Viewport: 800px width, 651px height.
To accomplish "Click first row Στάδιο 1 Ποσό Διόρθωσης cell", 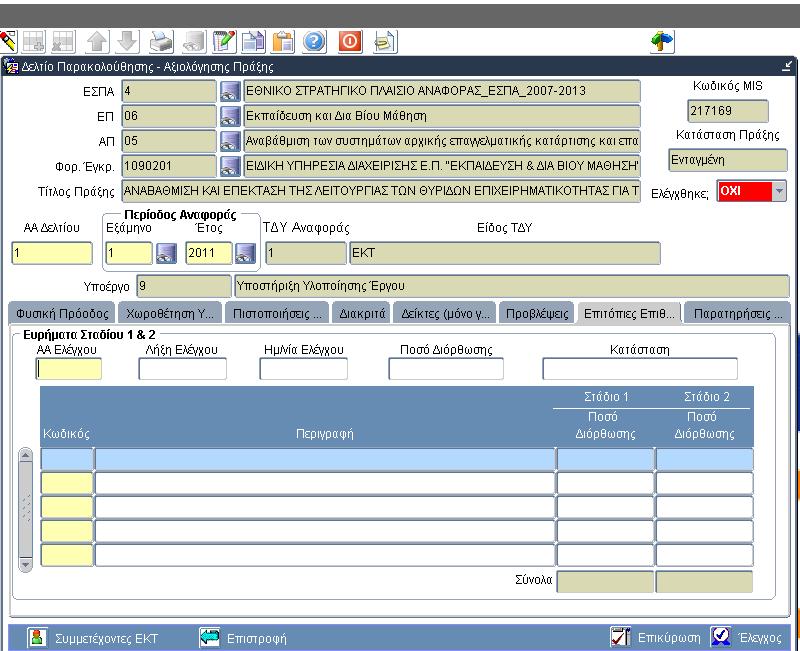I will pyautogui.click(x=605, y=459).
